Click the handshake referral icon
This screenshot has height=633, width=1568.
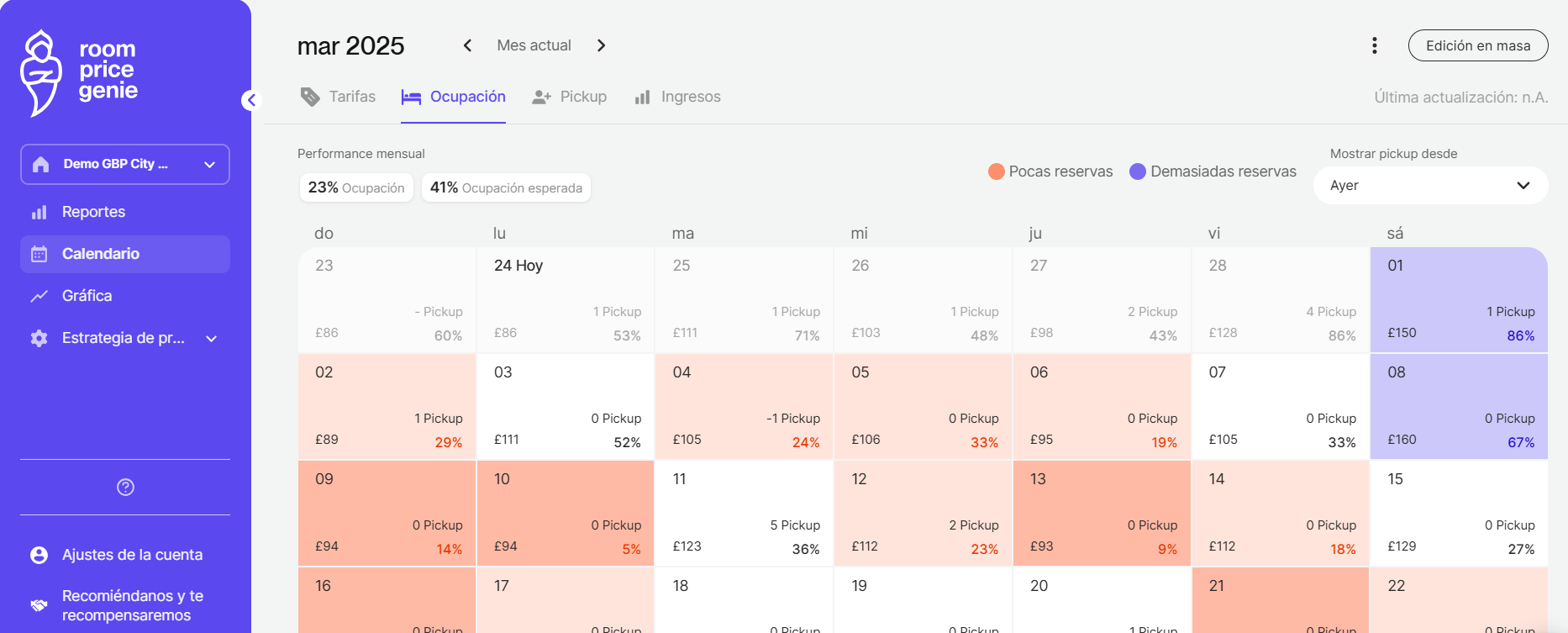pyautogui.click(x=39, y=605)
